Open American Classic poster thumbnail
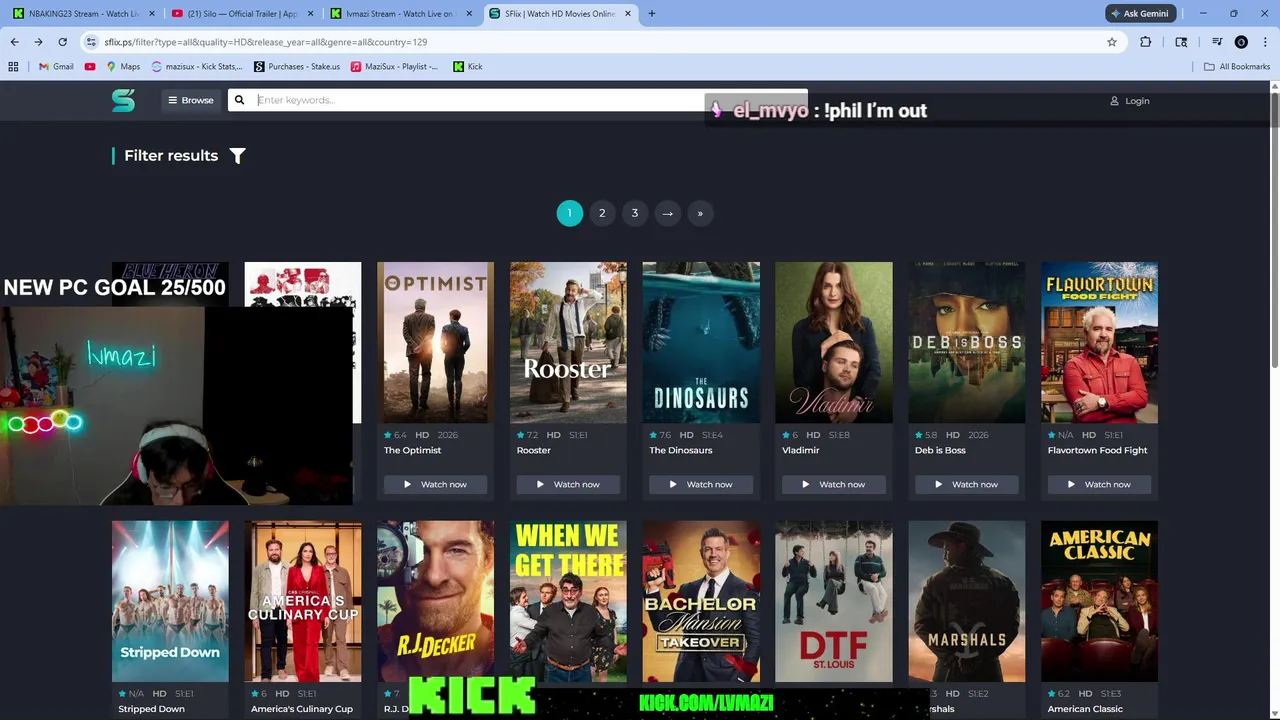Viewport: 1280px width, 720px height. pyautogui.click(x=1099, y=601)
